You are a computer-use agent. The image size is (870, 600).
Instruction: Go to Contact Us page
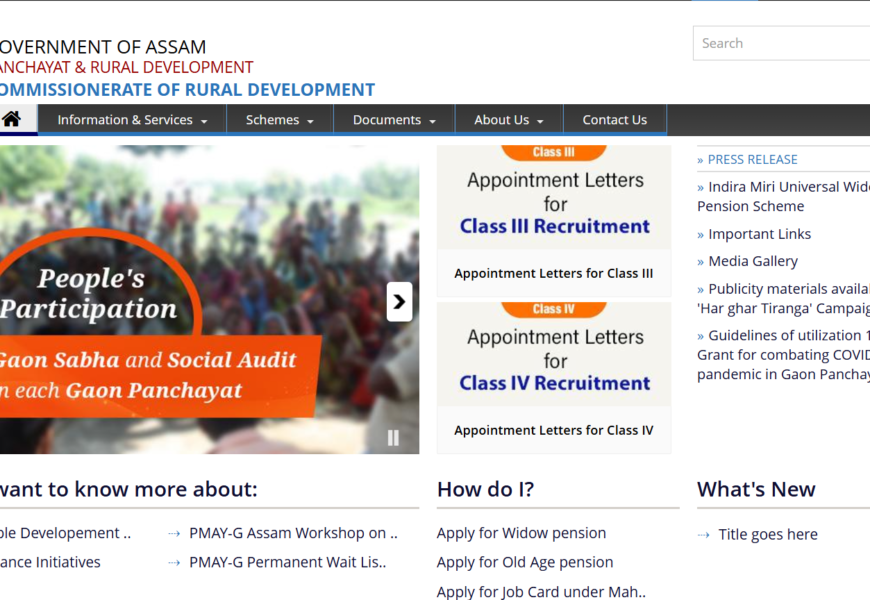pos(615,120)
